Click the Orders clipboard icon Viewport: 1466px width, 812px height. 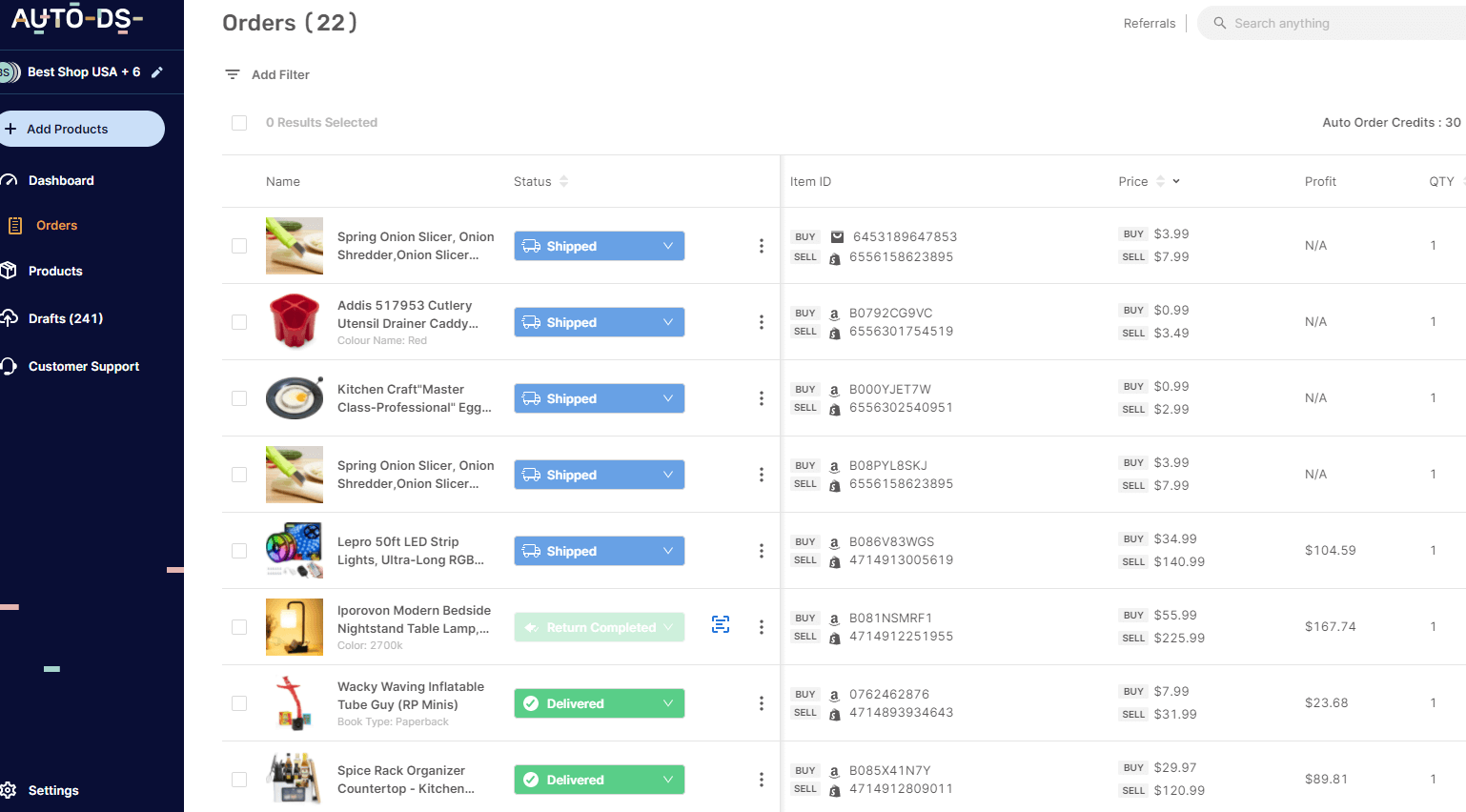pyautogui.click(x=15, y=226)
